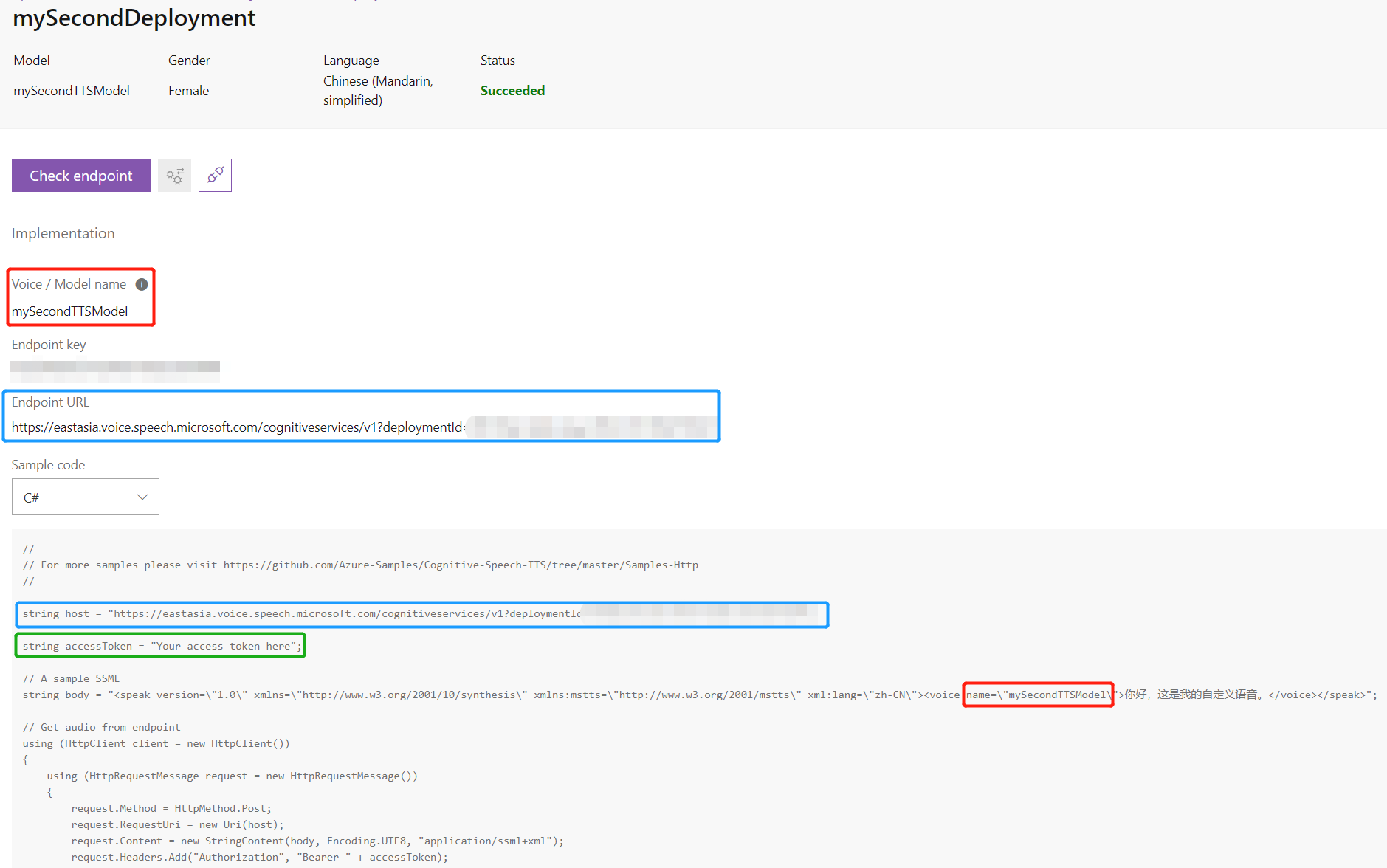Click the blurred Endpoint key value

pyautogui.click(x=115, y=371)
